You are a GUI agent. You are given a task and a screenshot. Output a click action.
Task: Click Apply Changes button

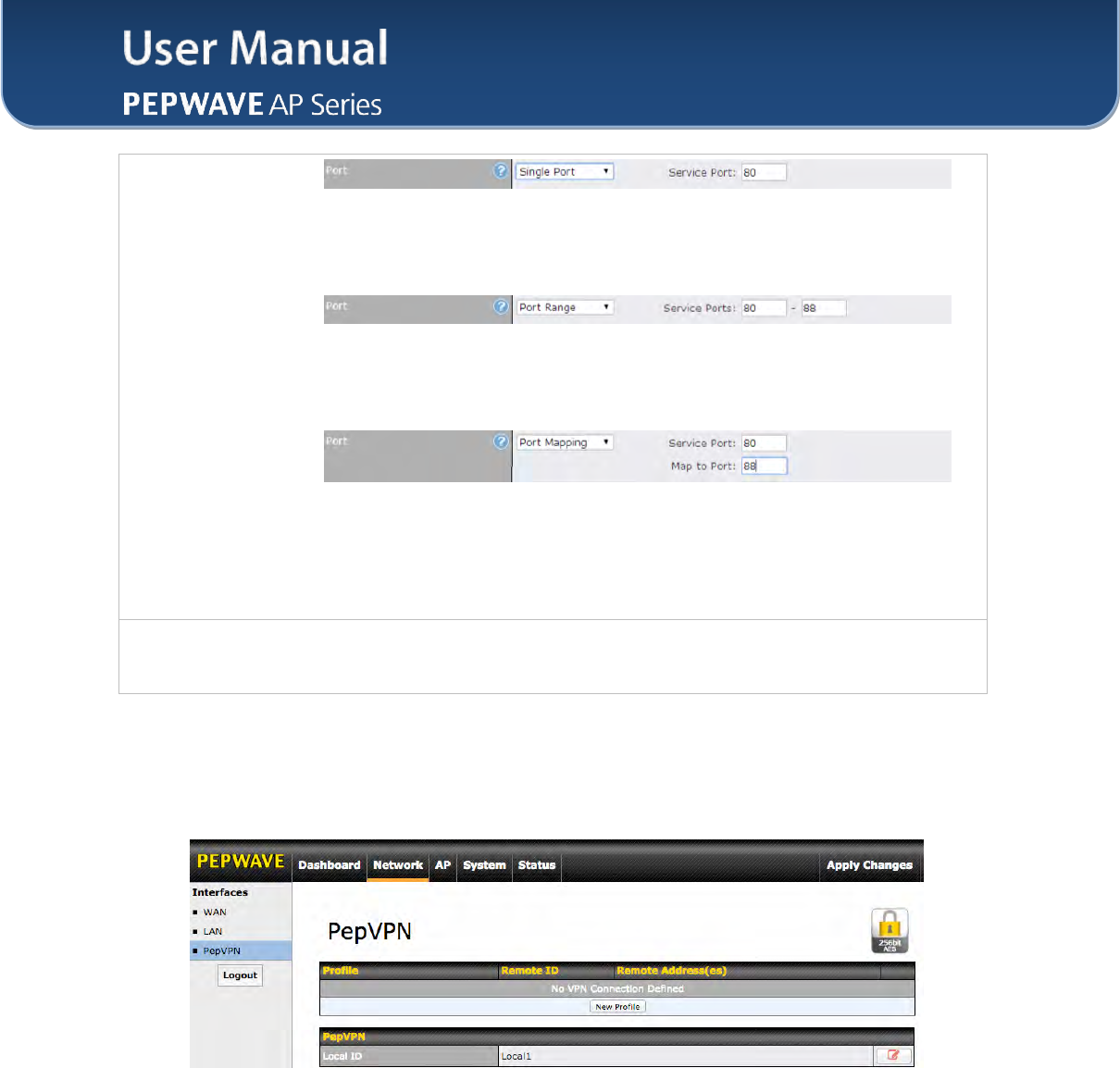(869, 865)
